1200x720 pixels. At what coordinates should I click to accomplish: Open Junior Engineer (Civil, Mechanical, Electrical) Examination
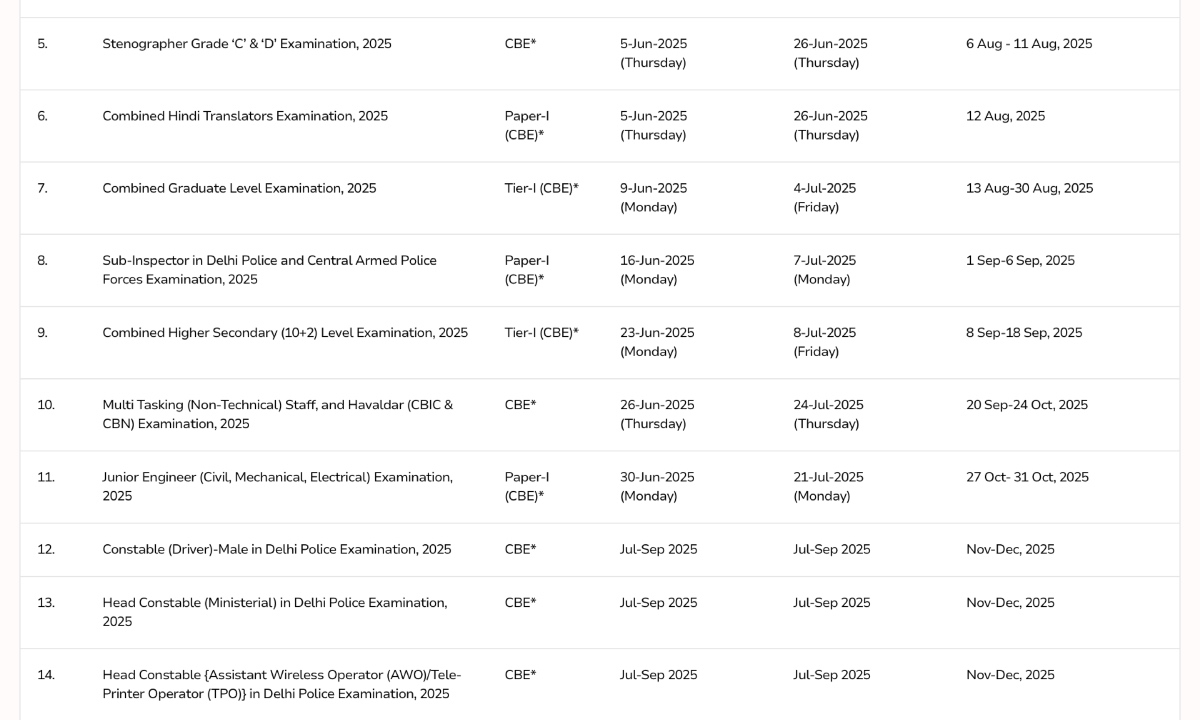277,486
